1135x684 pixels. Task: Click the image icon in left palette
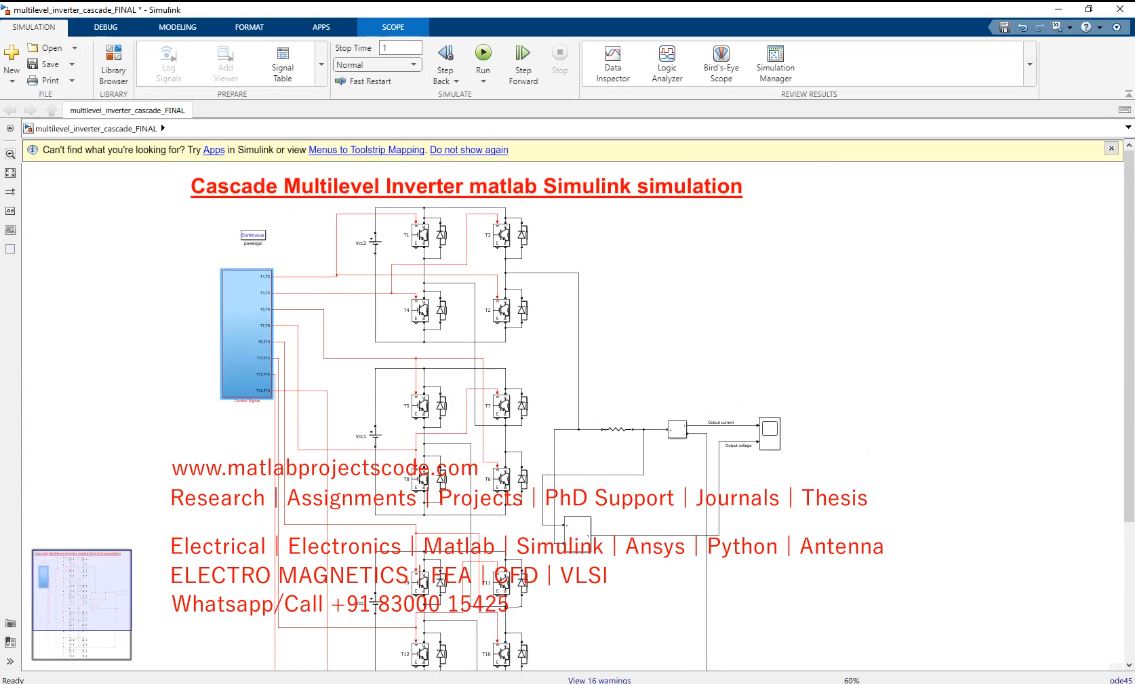10,229
